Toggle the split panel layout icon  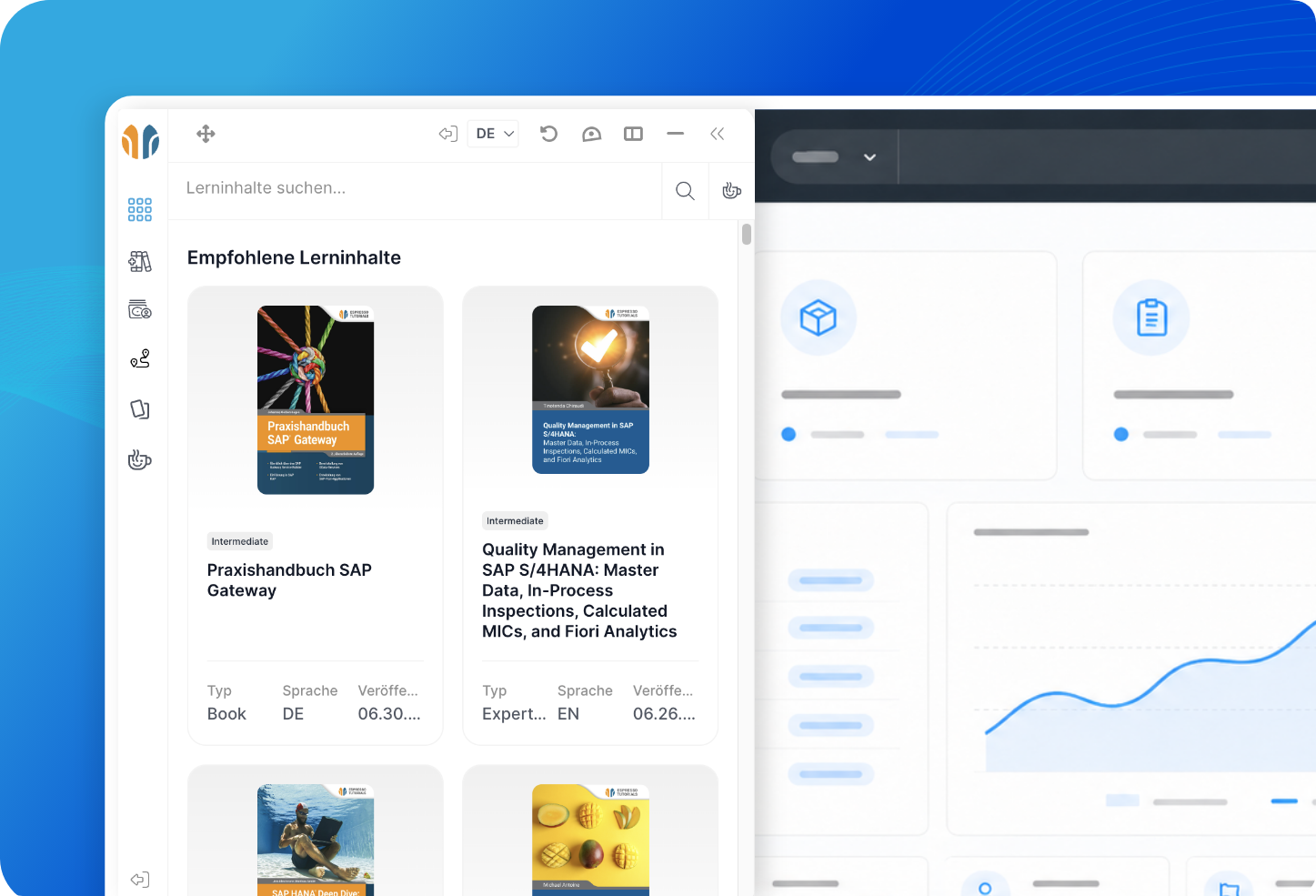click(633, 134)
